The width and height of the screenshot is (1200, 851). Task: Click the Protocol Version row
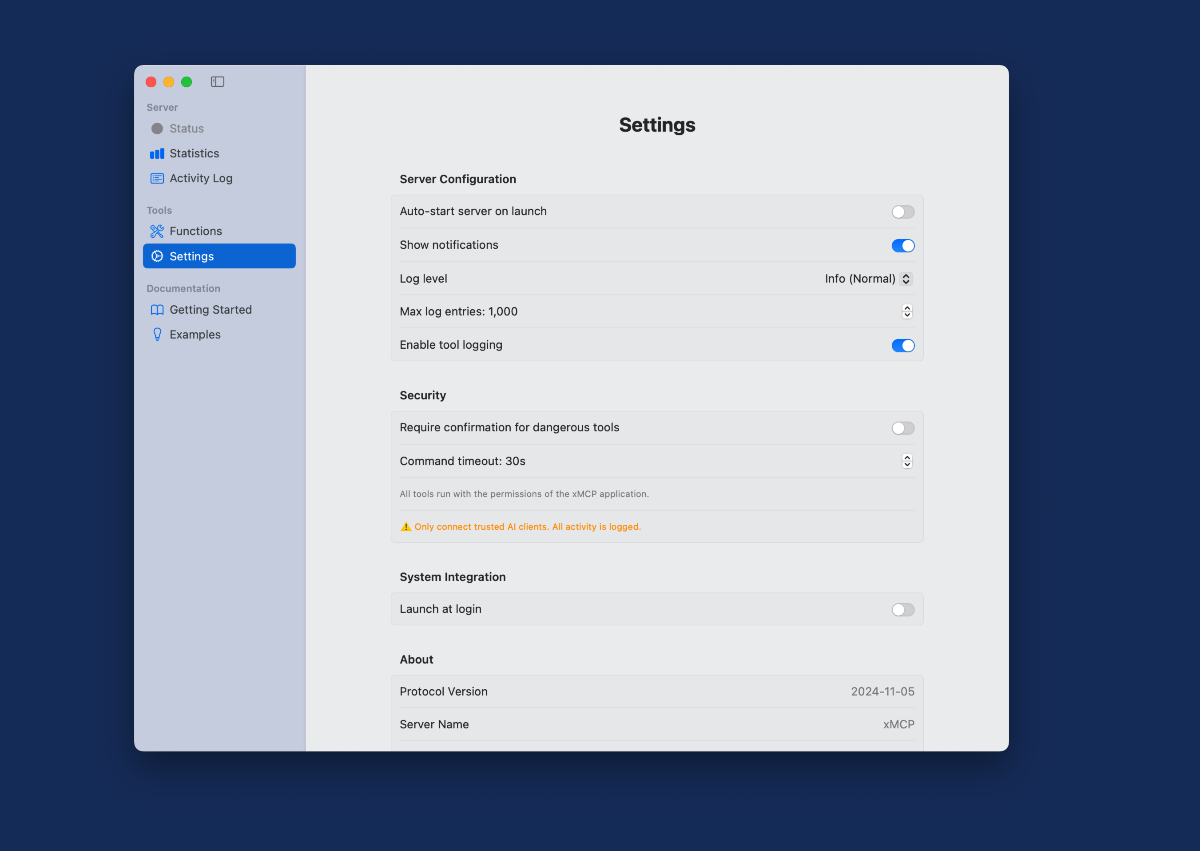[656, 692]
